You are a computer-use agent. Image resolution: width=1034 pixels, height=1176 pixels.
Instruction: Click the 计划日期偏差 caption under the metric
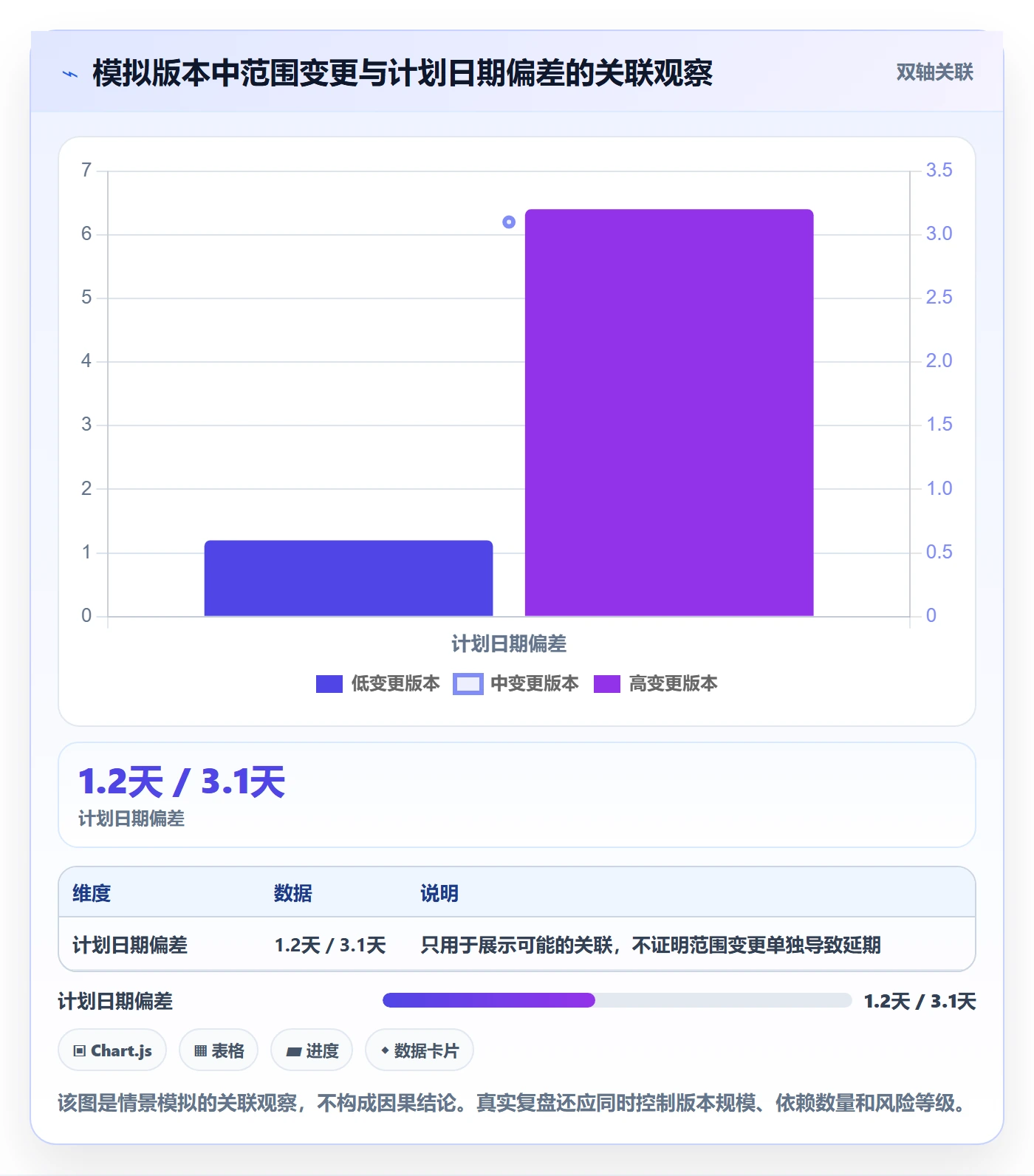(x=131, y=818)
